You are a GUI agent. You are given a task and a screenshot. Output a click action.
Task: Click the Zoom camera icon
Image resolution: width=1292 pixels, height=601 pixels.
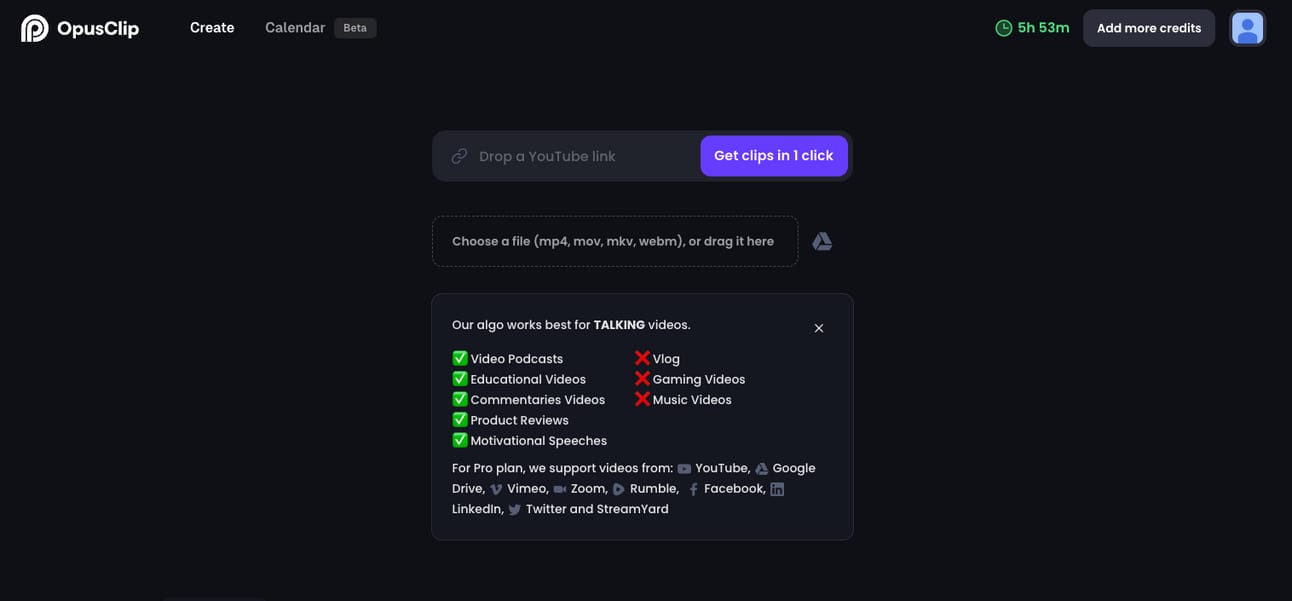pyautogui.click(x=560, y=490)
